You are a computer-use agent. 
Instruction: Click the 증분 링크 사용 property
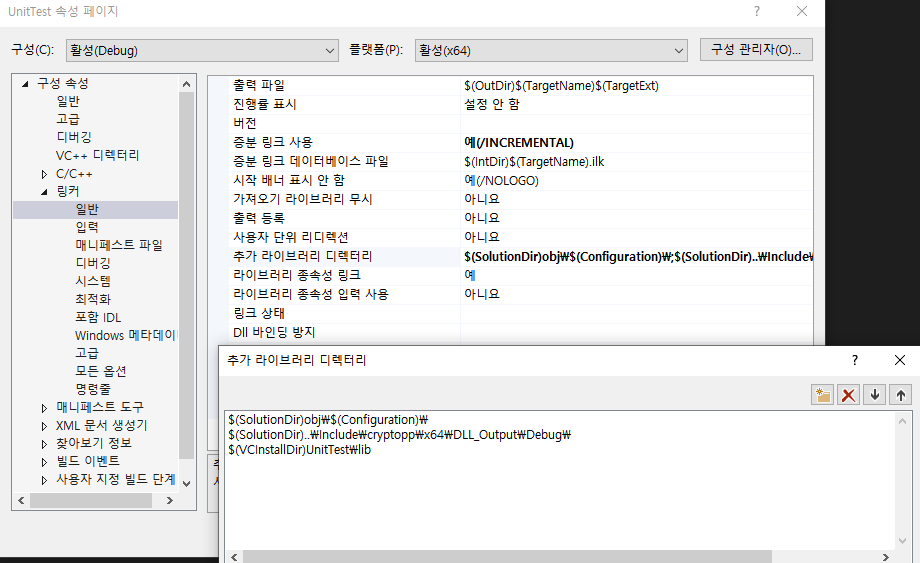(x=273, y=143)
